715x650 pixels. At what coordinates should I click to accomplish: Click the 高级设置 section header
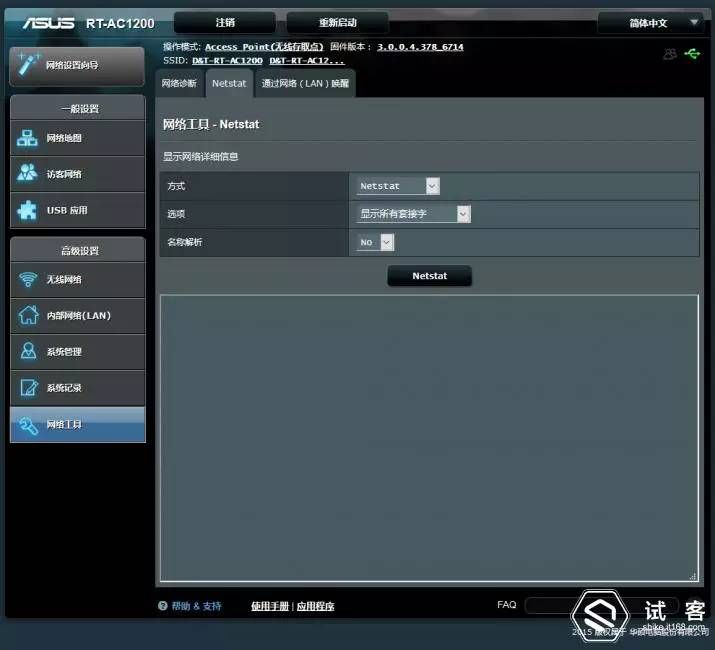coord(78,250)
